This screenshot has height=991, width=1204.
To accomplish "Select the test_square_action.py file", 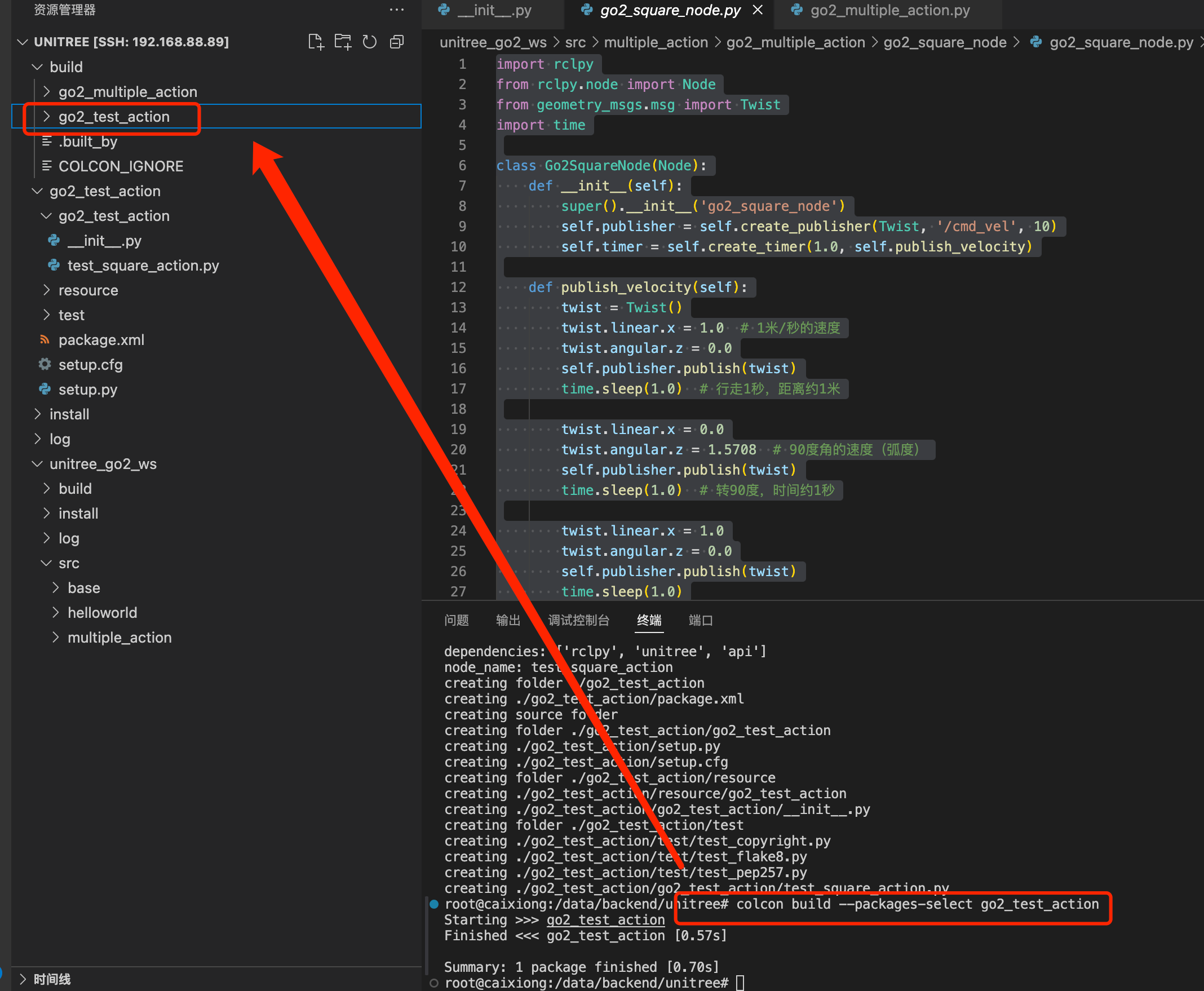I will 143,265.
